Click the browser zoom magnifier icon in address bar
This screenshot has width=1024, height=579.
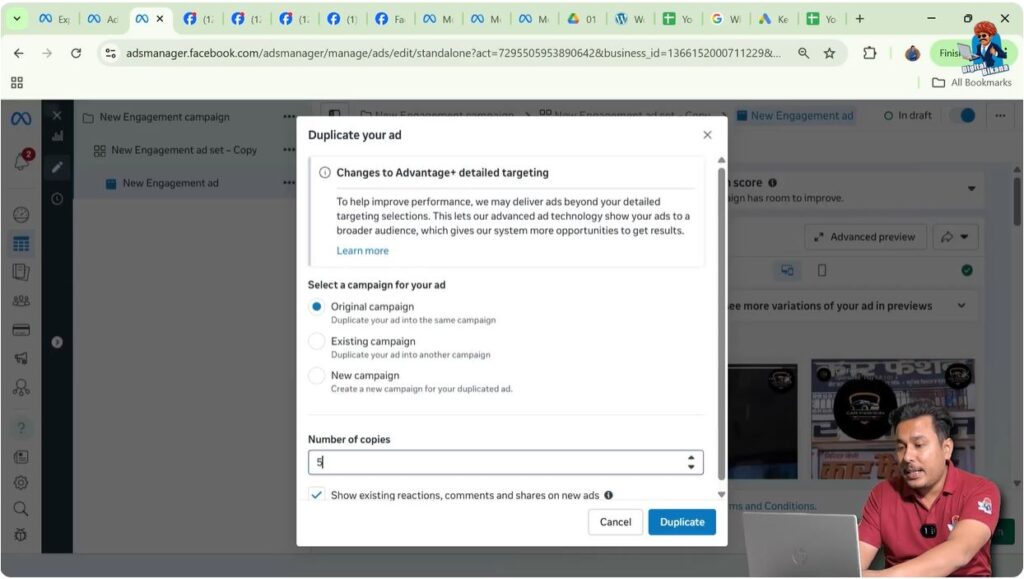(803, 53)
